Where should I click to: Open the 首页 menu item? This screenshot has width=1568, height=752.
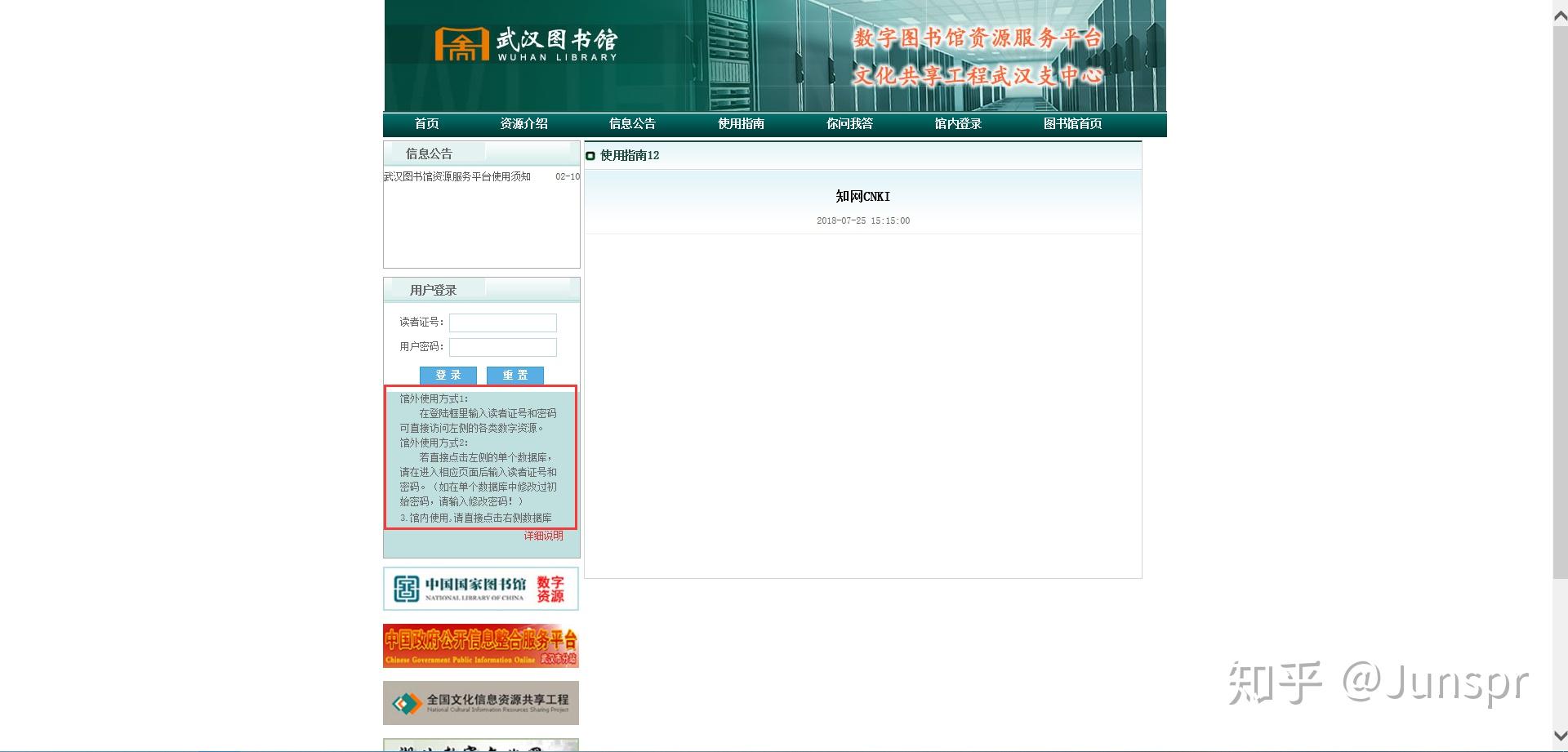426,124
